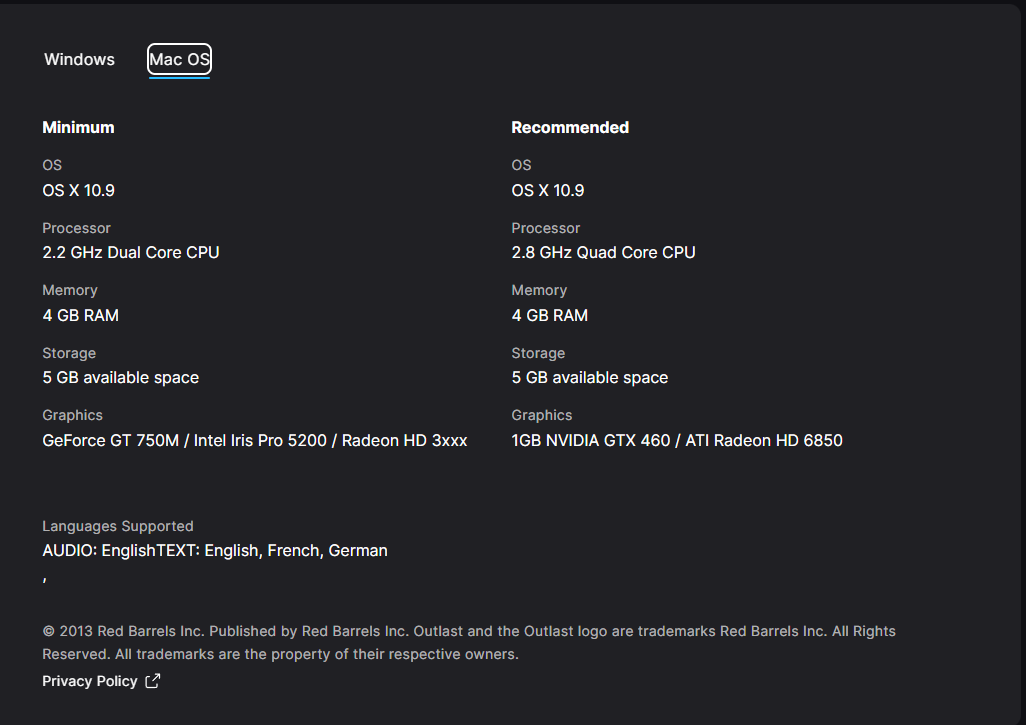Click the Languages Supported label

[118, 526]
